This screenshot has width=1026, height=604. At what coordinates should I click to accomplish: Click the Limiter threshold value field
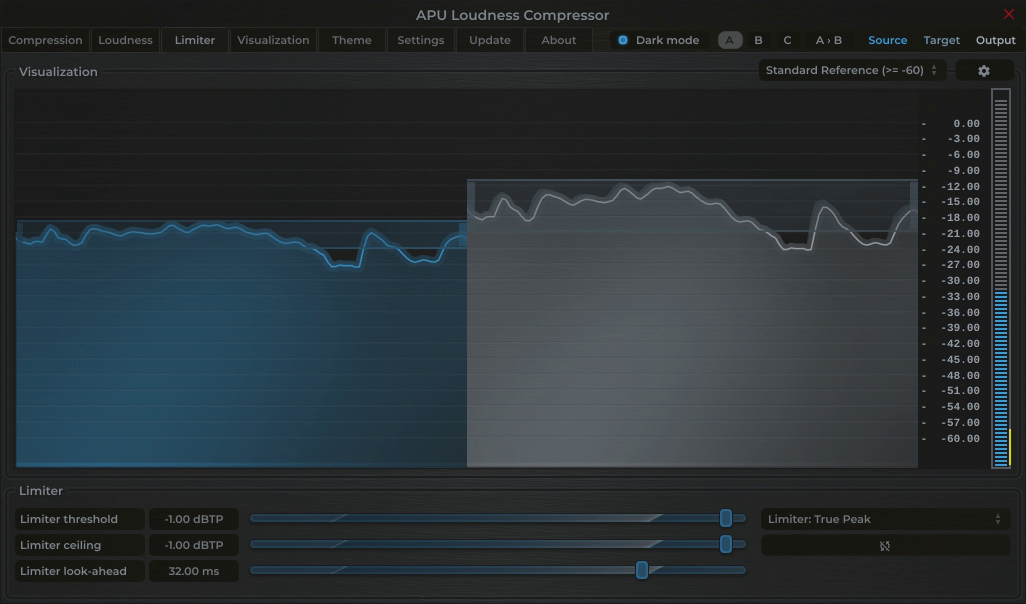click(193, 519)
